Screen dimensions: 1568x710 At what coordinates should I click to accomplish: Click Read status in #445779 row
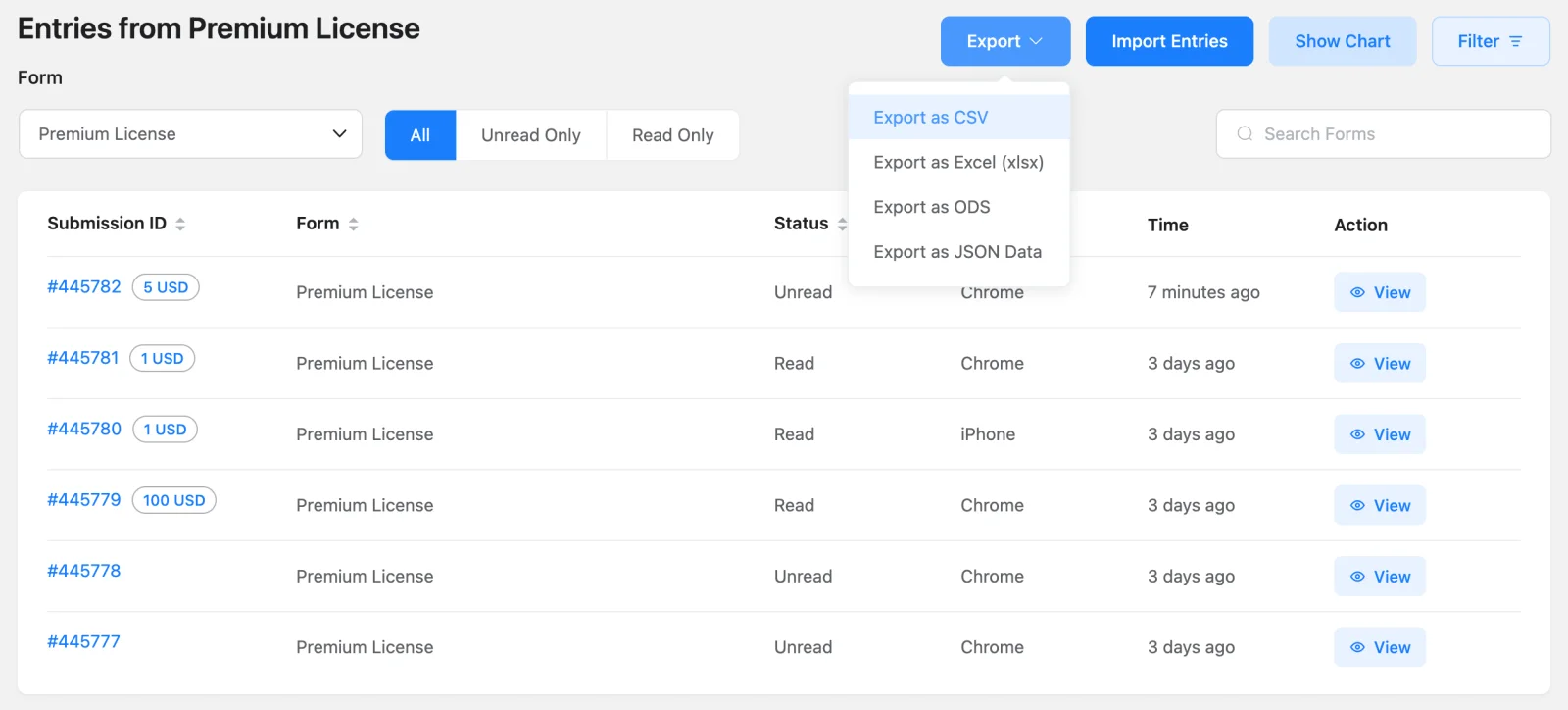tap(794, 505)
